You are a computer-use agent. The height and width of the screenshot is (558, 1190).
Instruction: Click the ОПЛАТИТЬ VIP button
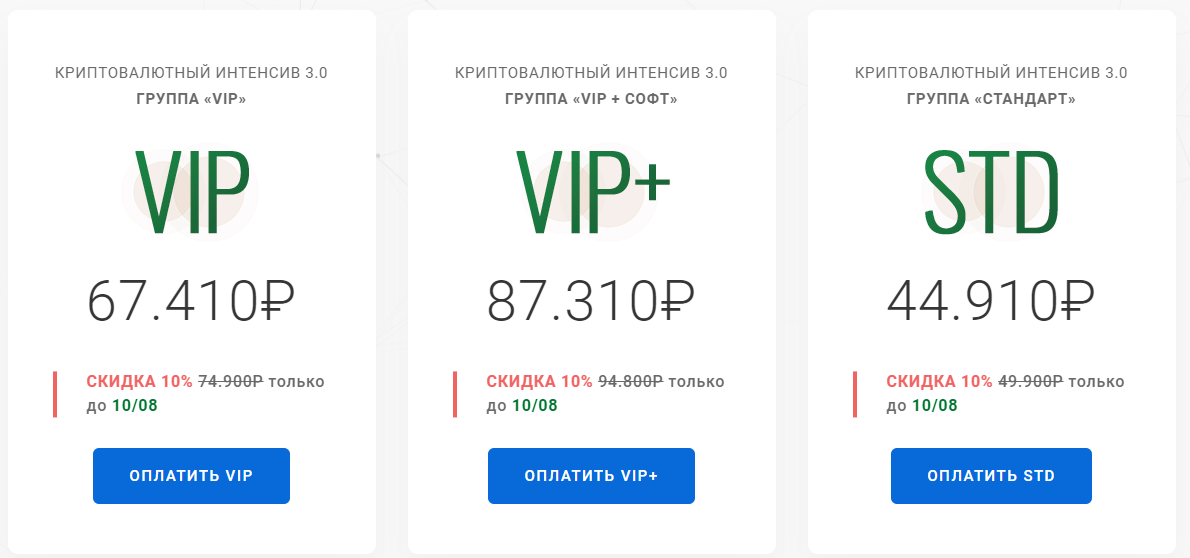[191, 476]
